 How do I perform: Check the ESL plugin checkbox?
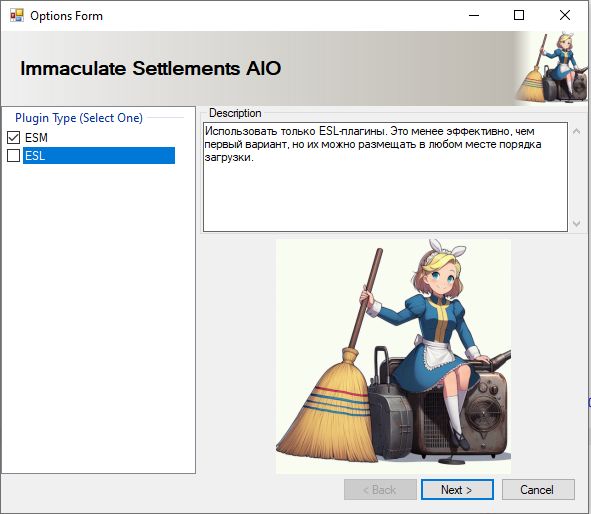pyautogui.click(x=14, y=155)
